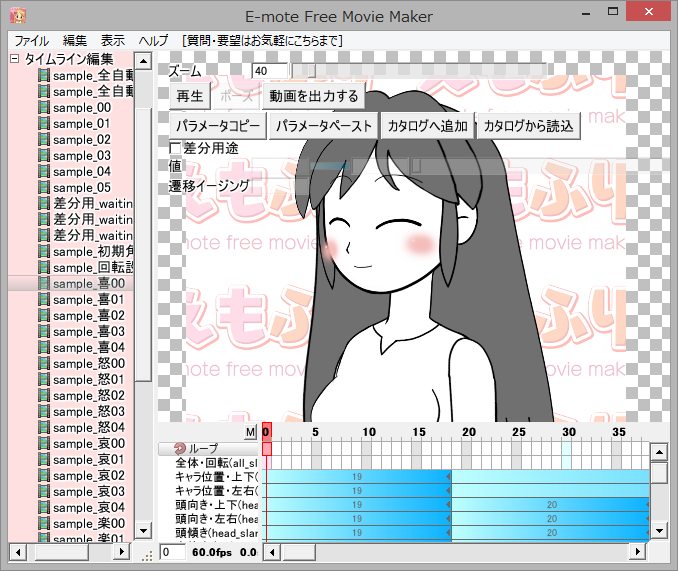The image size is (678, 571).
Task: Click the zoom value field showing 40
Action: [270, 71]
